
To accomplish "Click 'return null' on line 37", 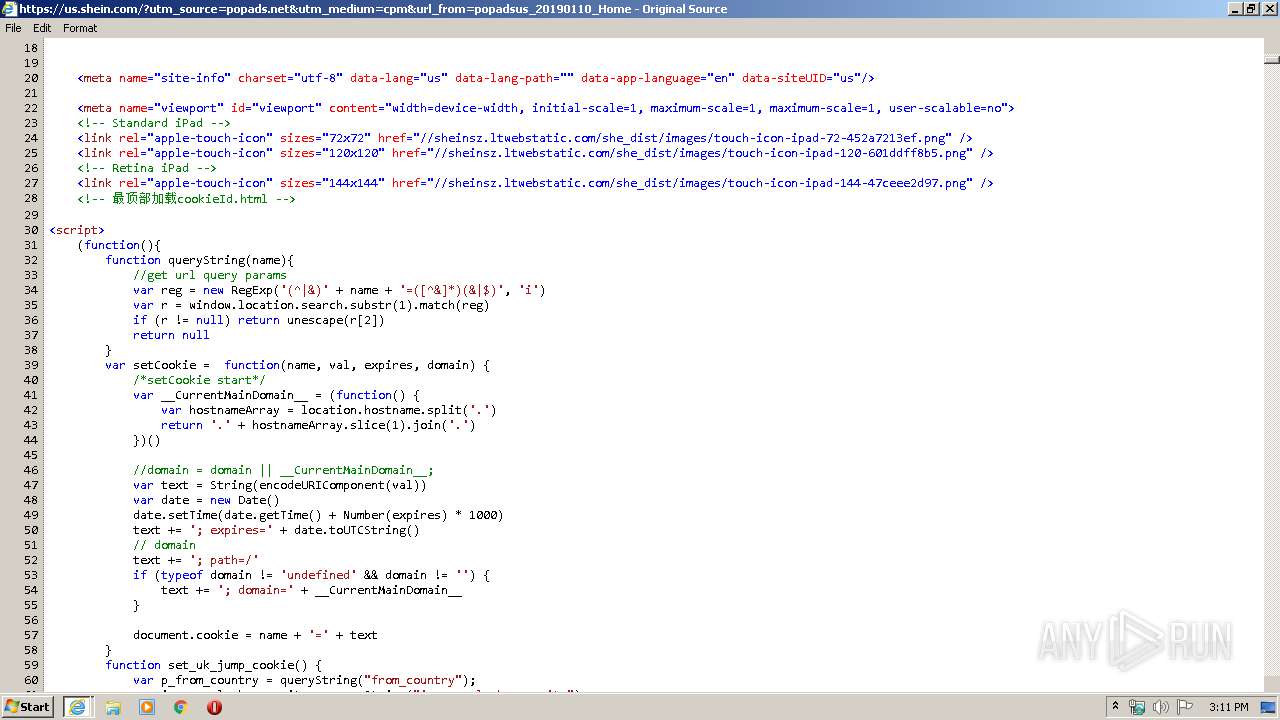I will pos(171,335).
